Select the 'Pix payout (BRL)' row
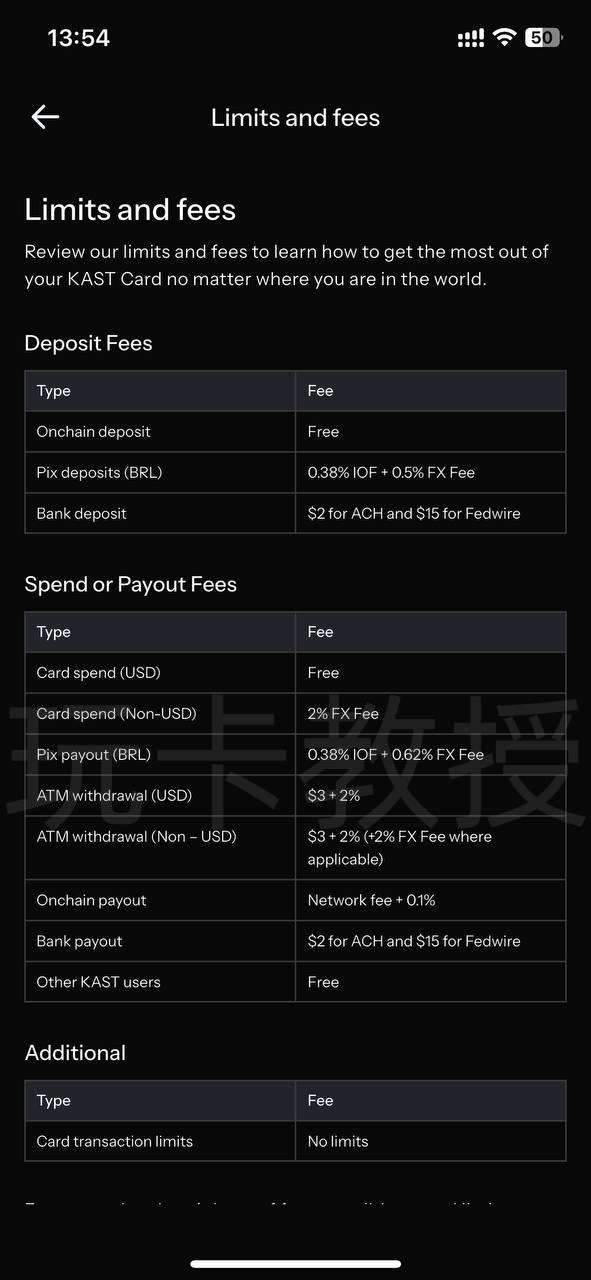 295,755
